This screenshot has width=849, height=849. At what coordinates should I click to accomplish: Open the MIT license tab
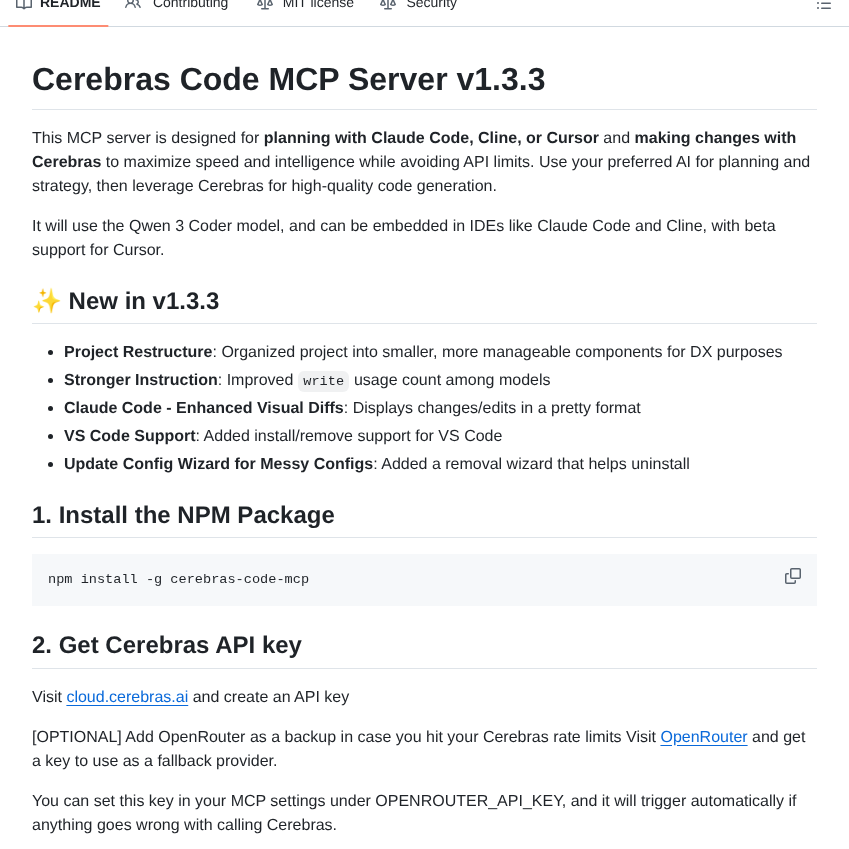[x=317, y=4]
